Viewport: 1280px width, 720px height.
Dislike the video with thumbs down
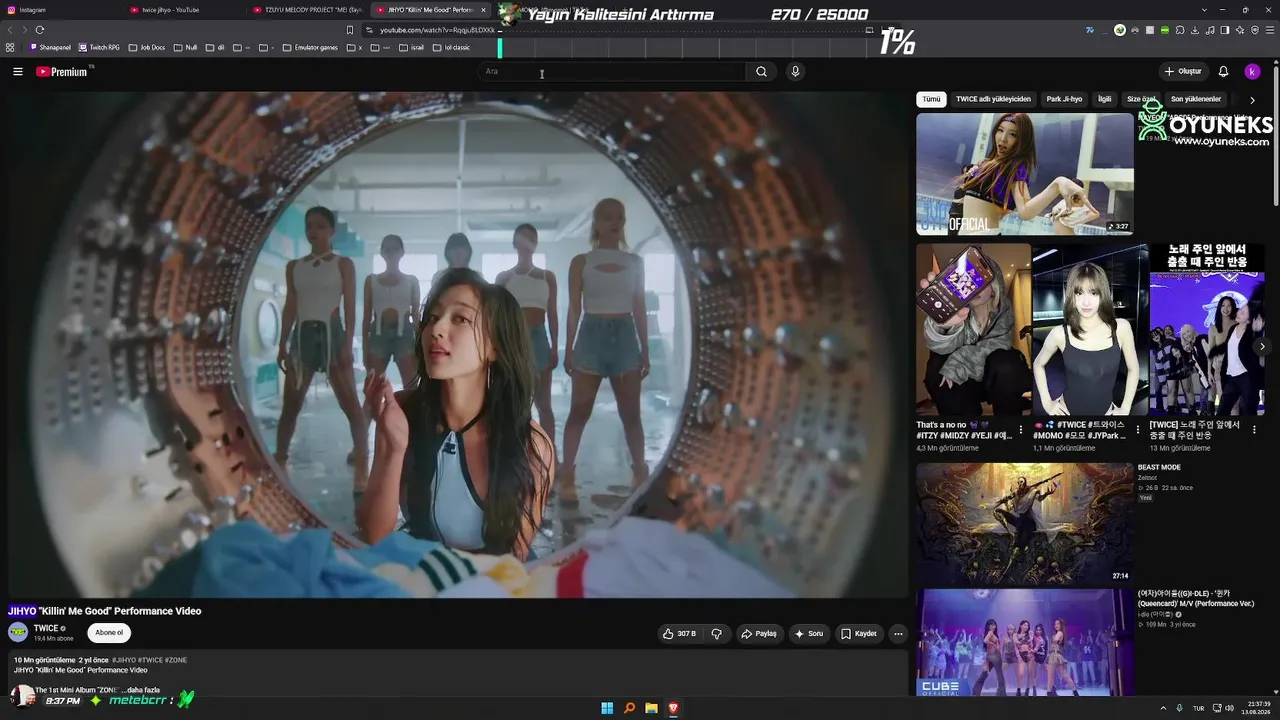click(717, 633)
